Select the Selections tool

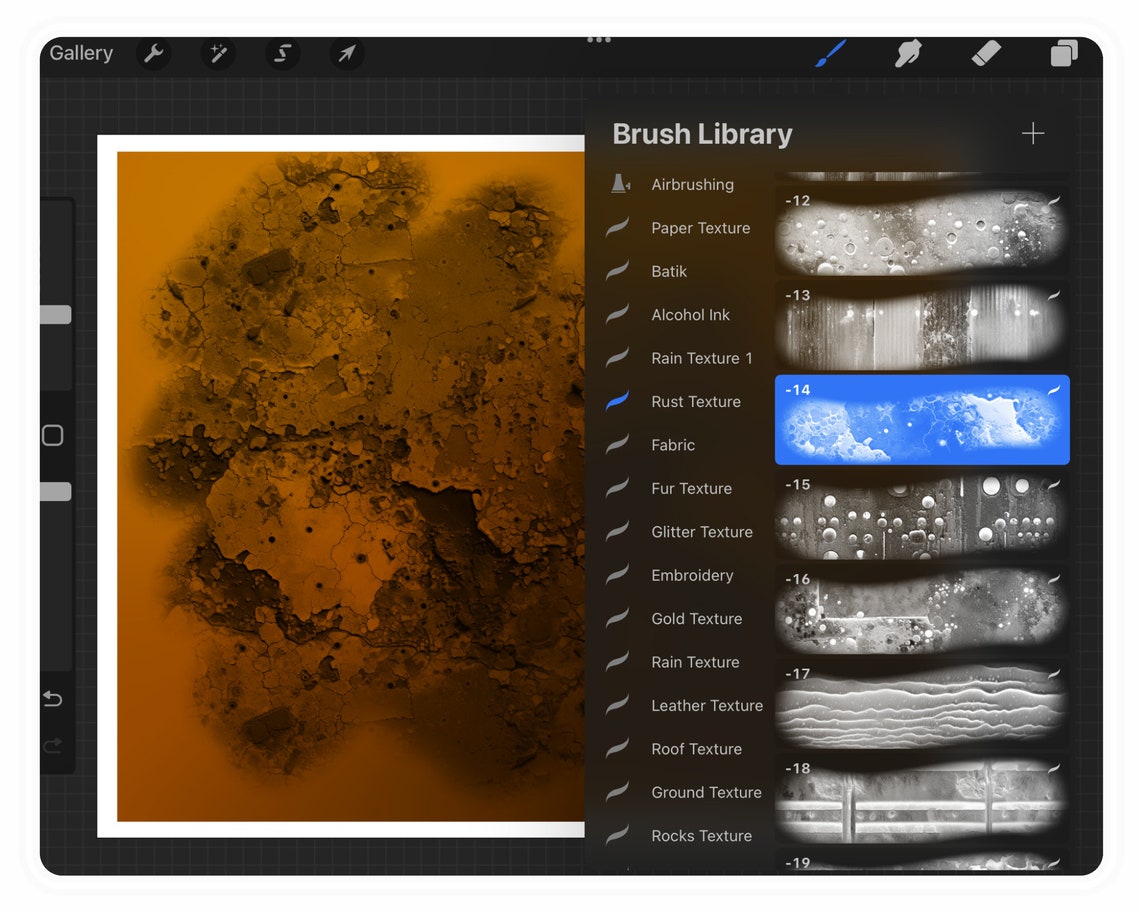(282, 54)
